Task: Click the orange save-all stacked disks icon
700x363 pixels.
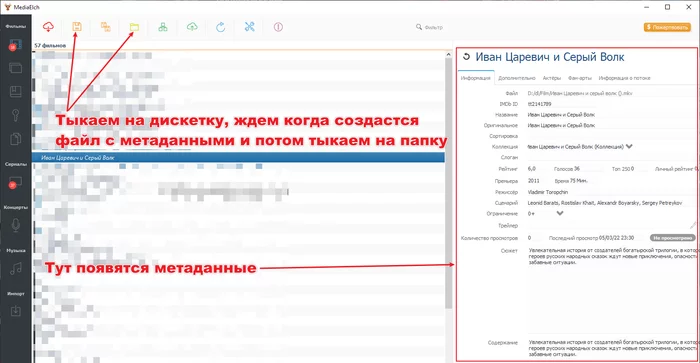Action: pos(106,27)
